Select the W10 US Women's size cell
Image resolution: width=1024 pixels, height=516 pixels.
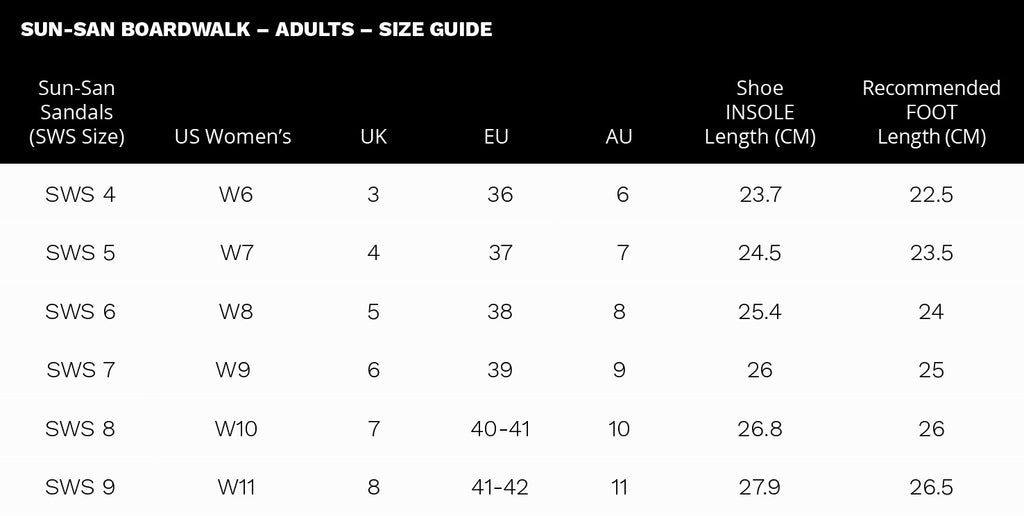pos(236,429)
